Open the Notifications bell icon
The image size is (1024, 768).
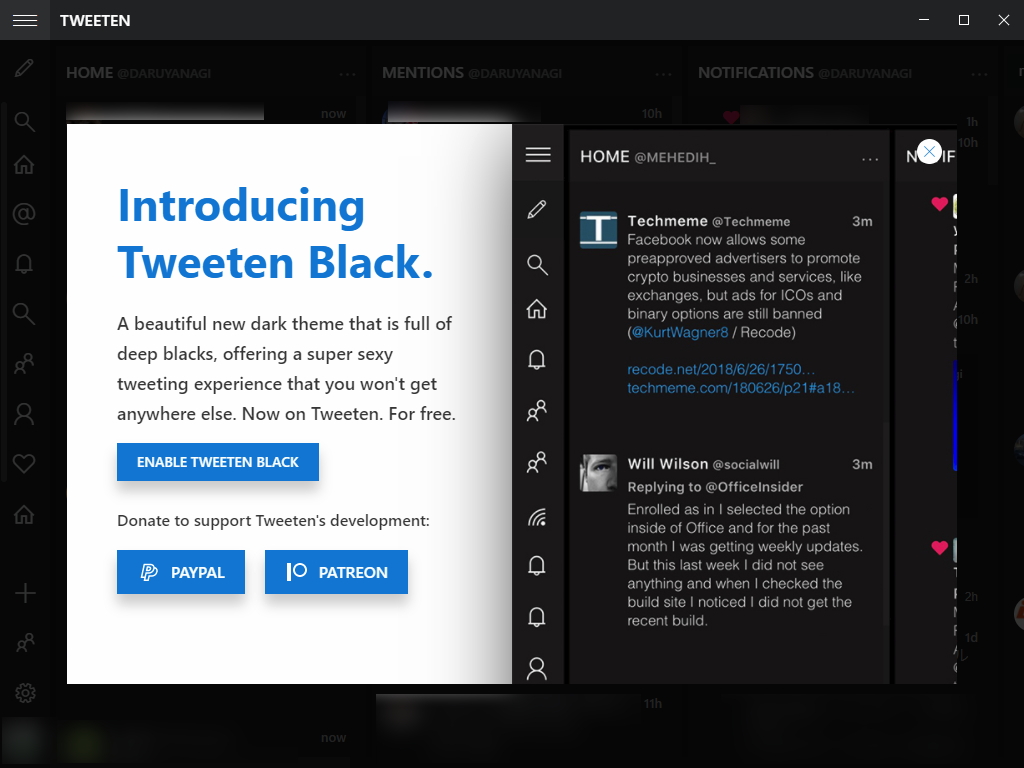[x=25, y=263]
